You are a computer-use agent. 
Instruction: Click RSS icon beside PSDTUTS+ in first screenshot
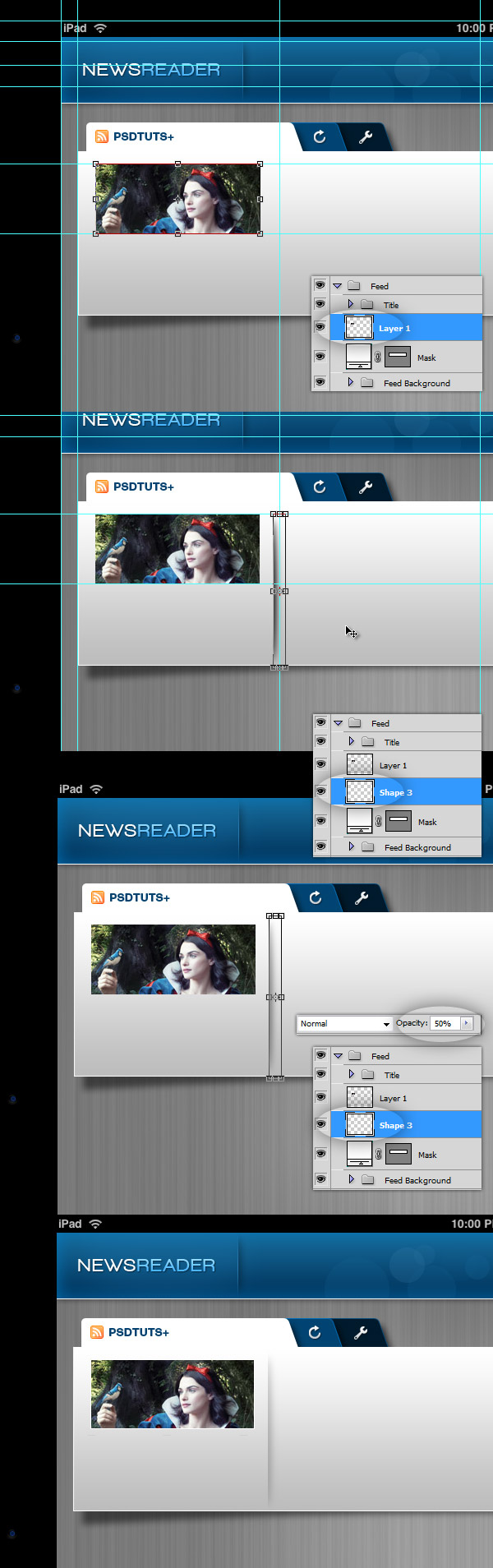tap(102, 136)
